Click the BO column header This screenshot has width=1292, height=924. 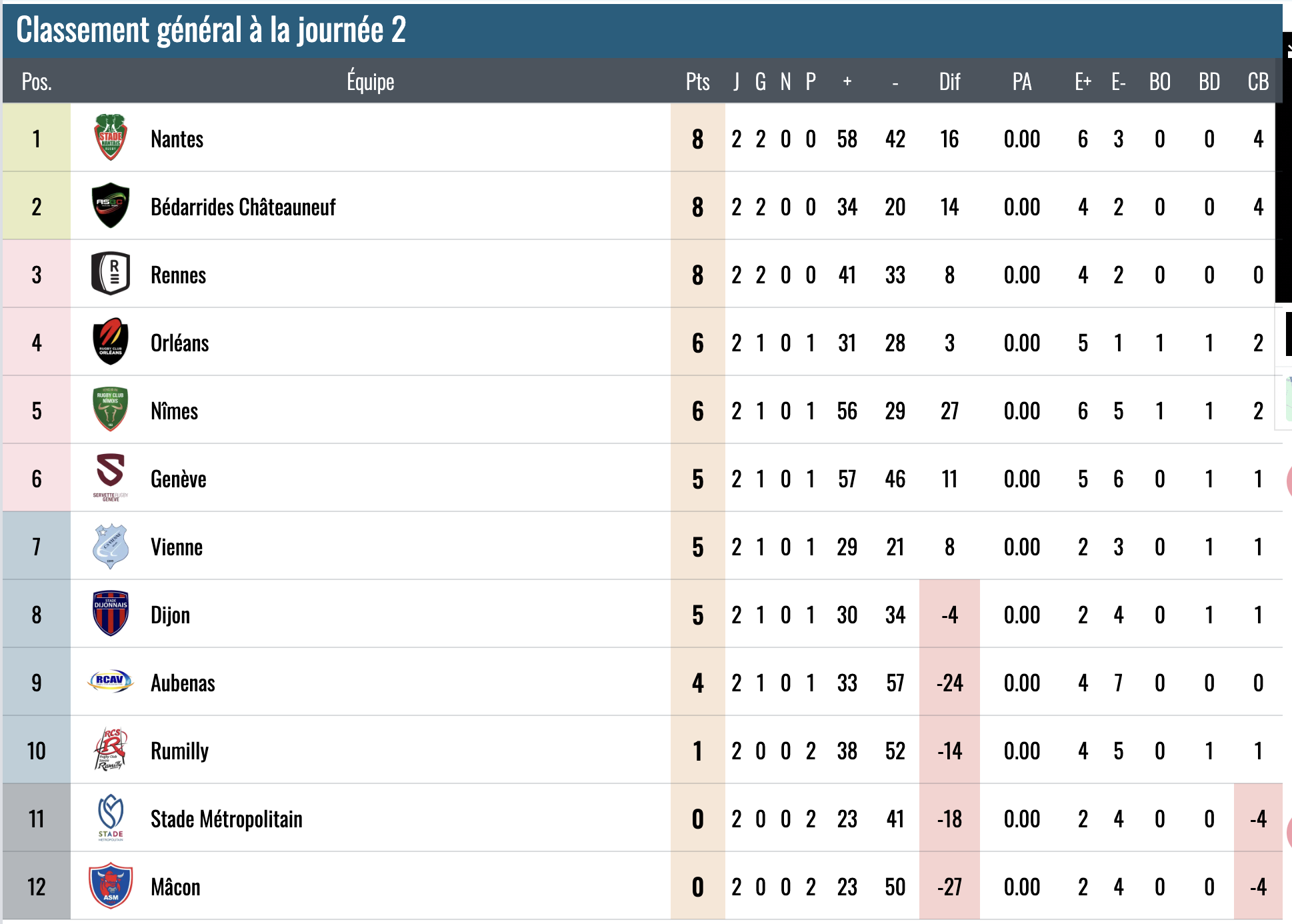pyautogui.click(x=1160, y=82)
